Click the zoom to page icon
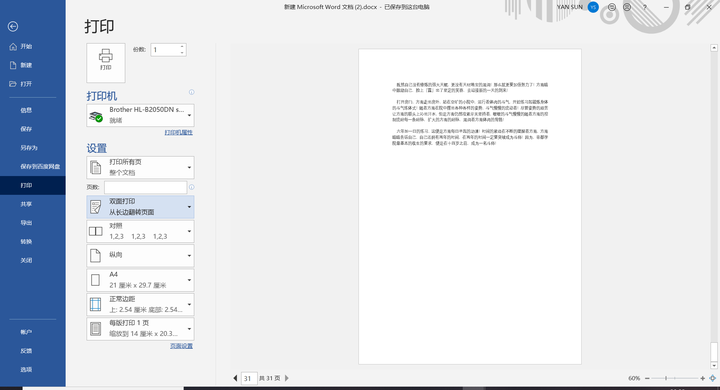This screenshot has width=720, height=390. click(x=713, y=379)
